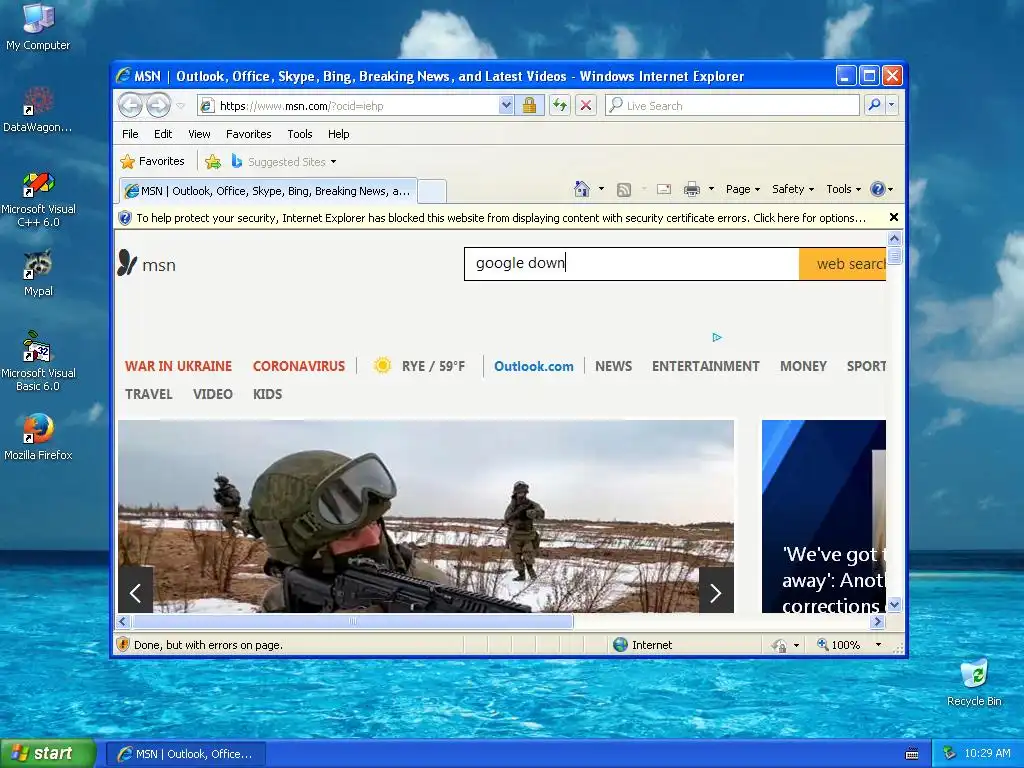Open the zoom level 100% control

[x=847, y=645]
